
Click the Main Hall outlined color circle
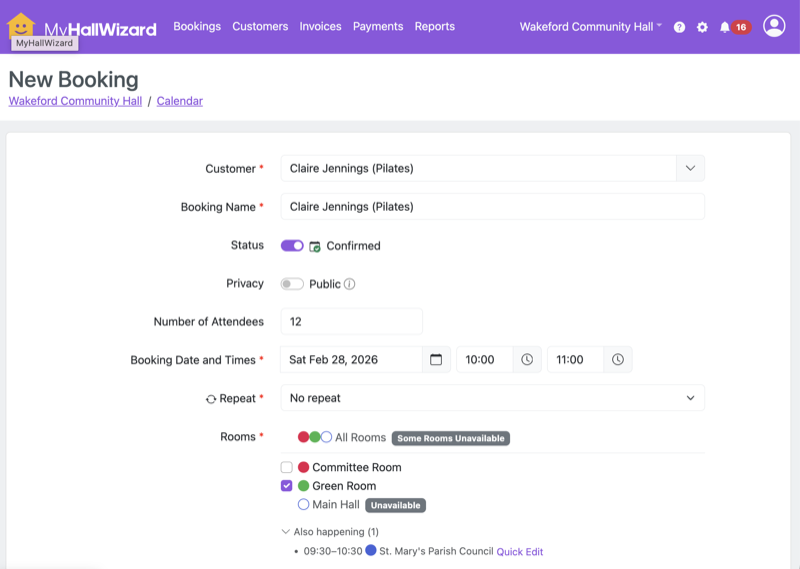304,504
